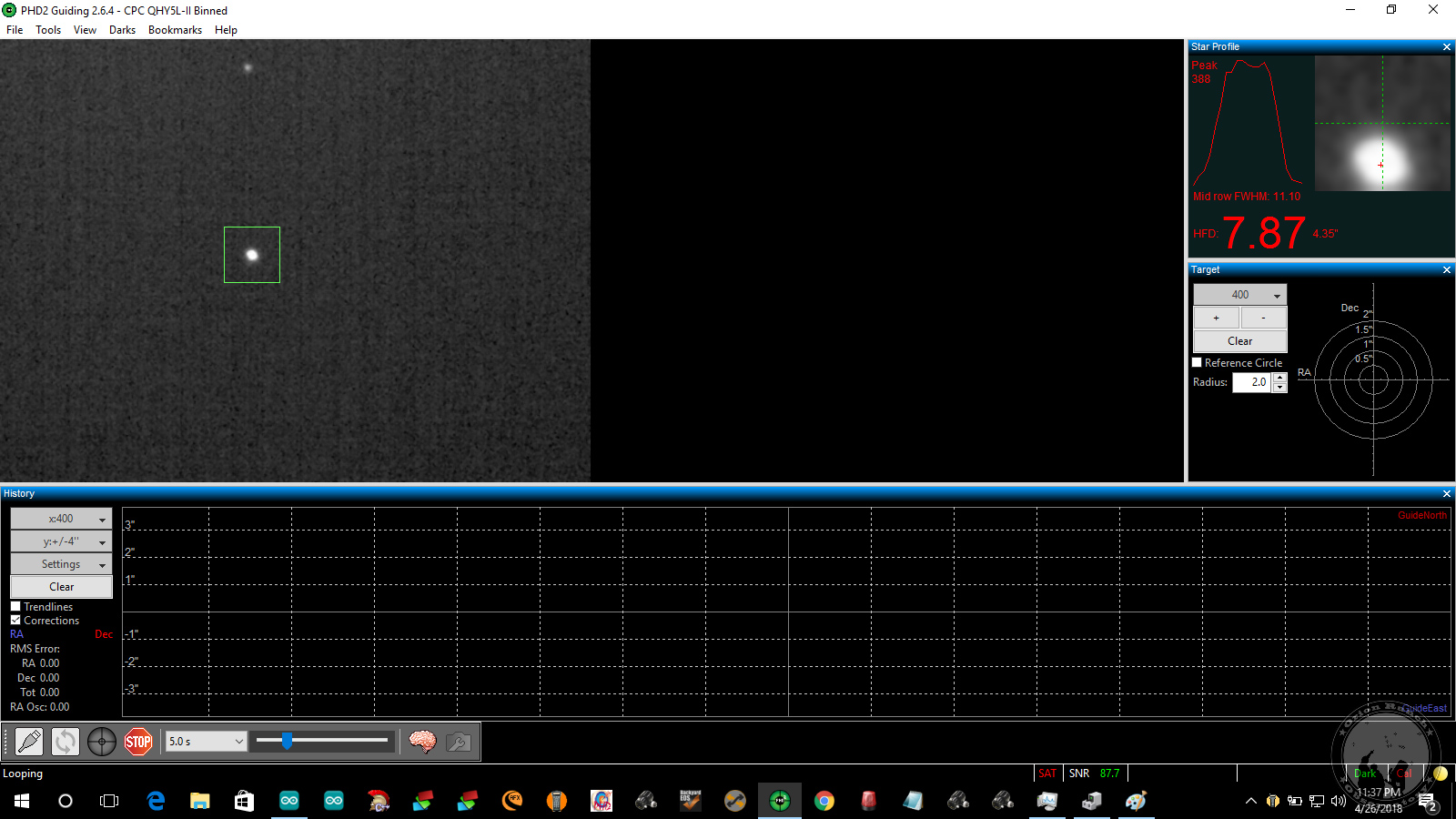Image resolution: width=1456 pixels, height=819 pixels.
Task: Click the plus zoom button in Target panel
Action: pyautogui.click(x=1216, y=318)
